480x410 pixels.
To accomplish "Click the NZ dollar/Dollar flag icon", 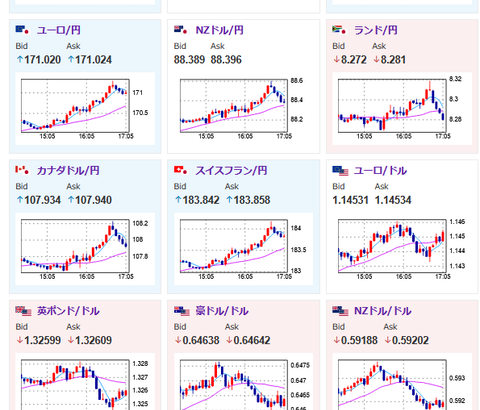I will [x=340, y=311].
